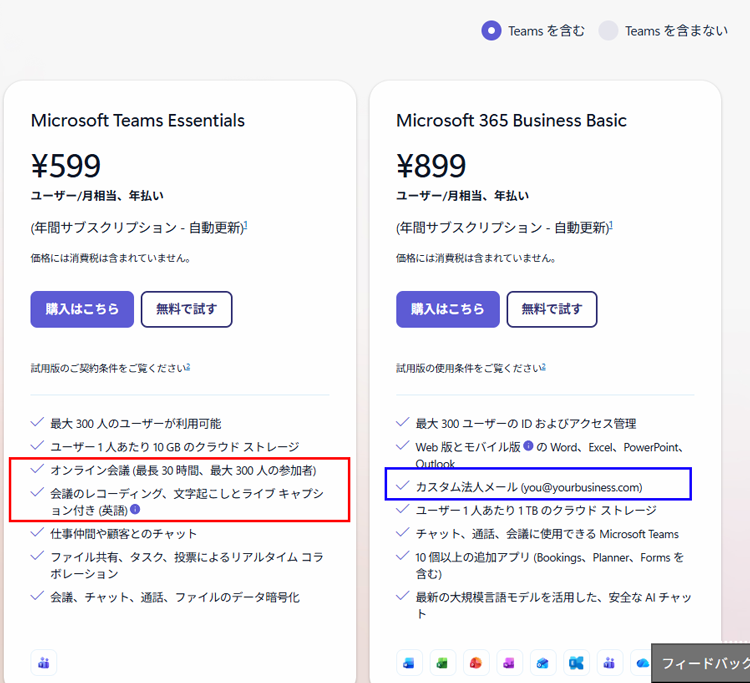This screenshot has width=750, height=683.
Task: Open footnote 1 in Business Basic subscription line
Action: tap(611, 224)
